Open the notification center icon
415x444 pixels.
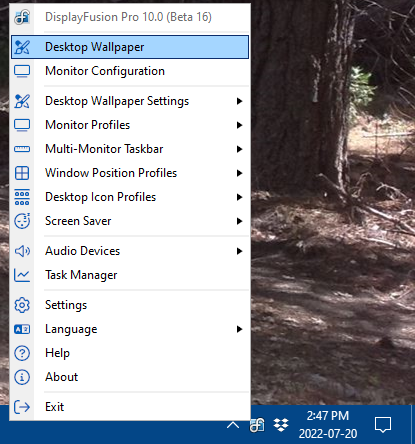coord(383,425)
